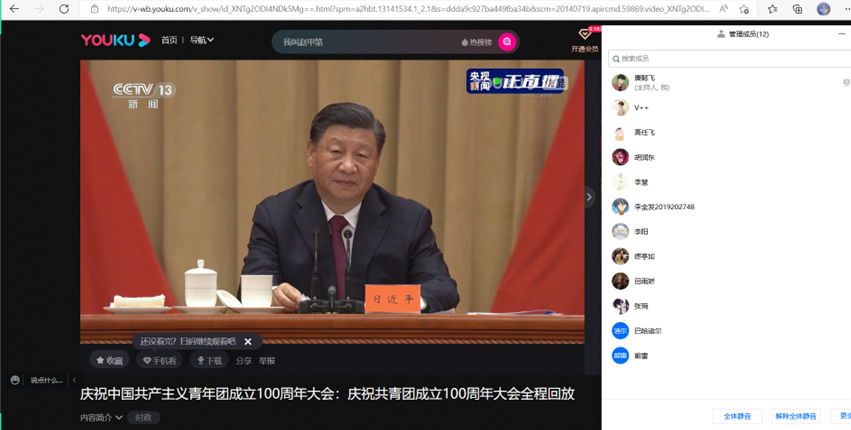View site security info icon

point(94,9)
